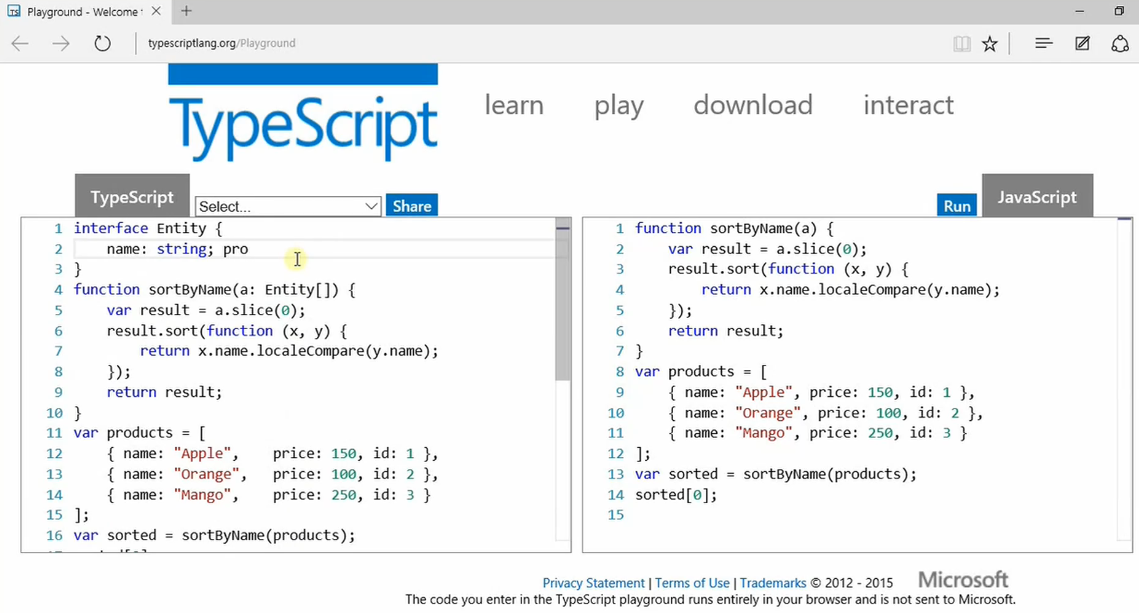Click 'interface Entity {' in TypeScript editor
Image resolution: width=1139 pixels, height=613 pixels.
148,228
